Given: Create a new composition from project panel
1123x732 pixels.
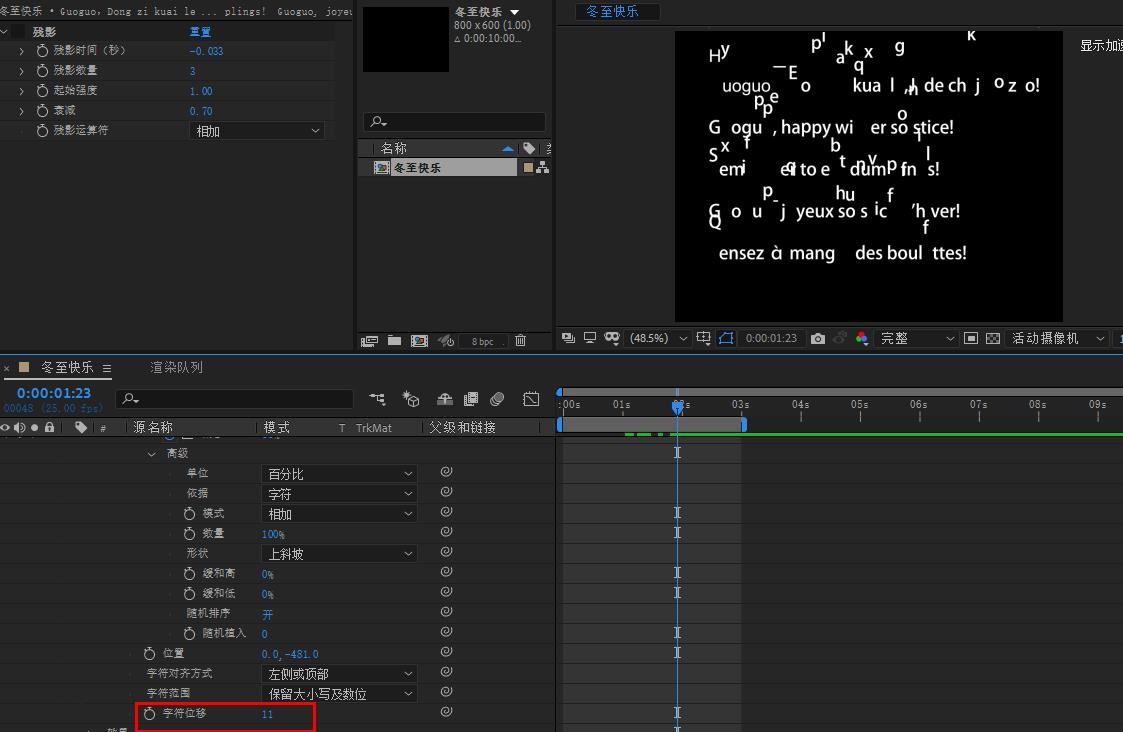Looking at the screenshot, I should click(420, 341).
